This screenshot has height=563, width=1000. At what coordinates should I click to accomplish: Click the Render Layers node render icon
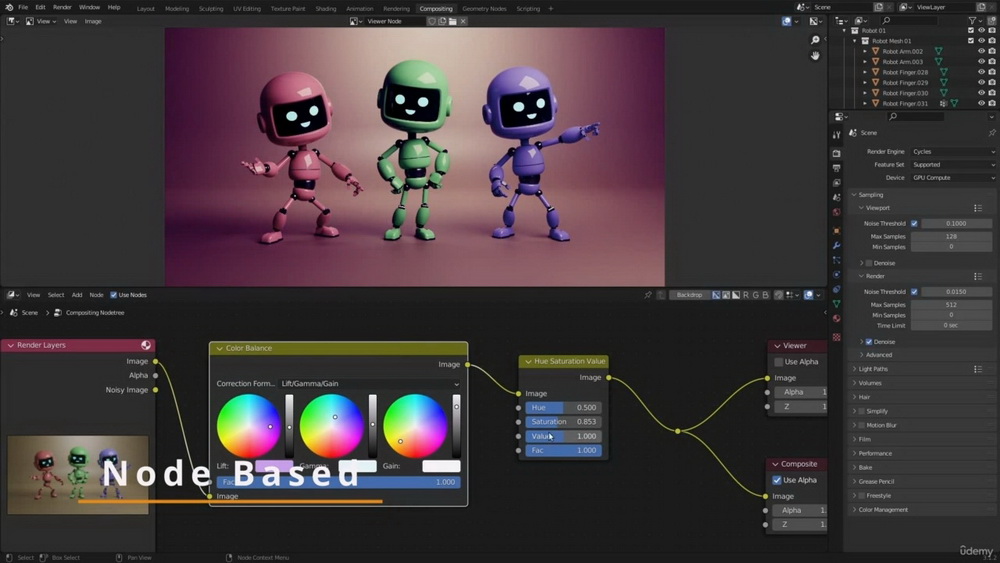(x=146, y=345)
